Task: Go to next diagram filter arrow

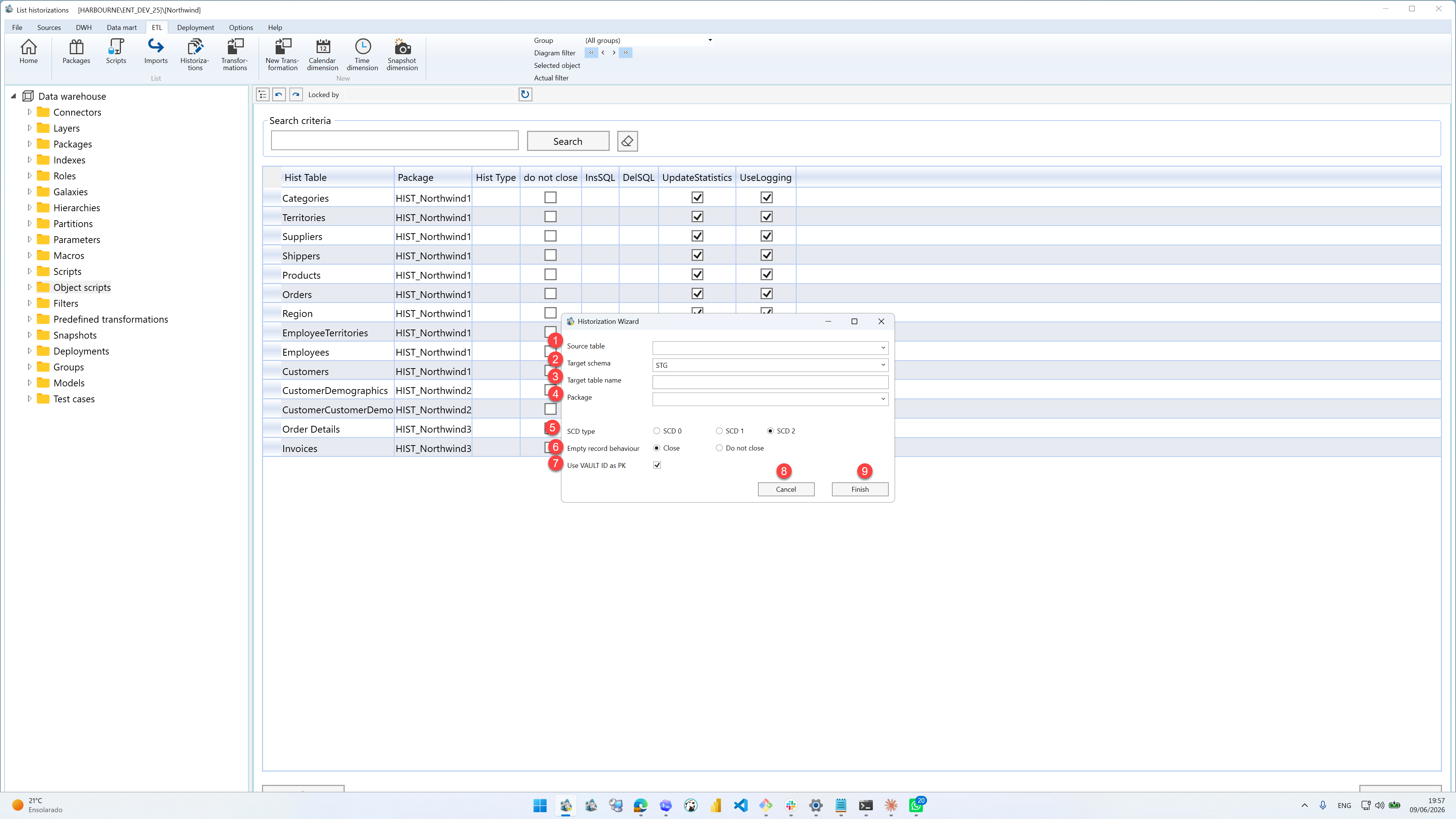Action: click(x=614, y=53)
